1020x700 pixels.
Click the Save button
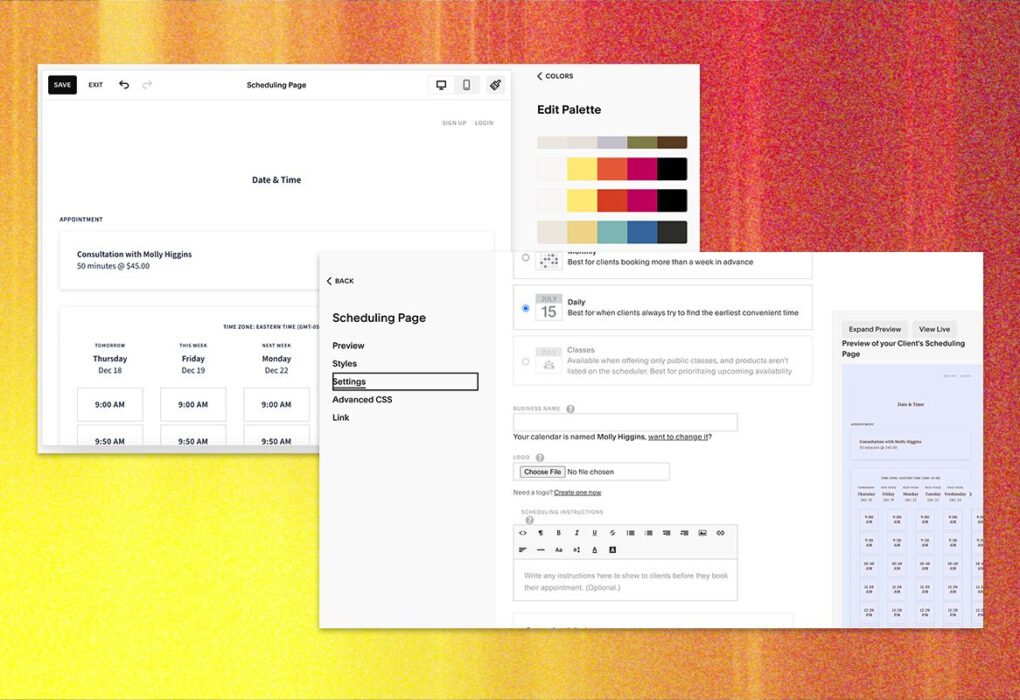[x=62, y=85]
